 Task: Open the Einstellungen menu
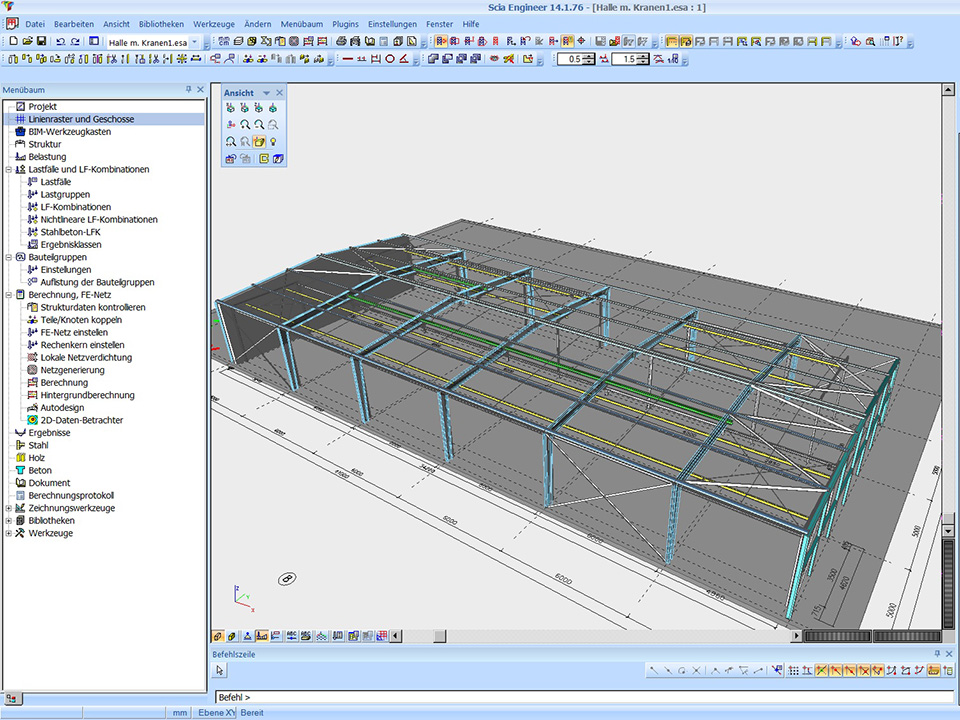[x=392, y=23]
